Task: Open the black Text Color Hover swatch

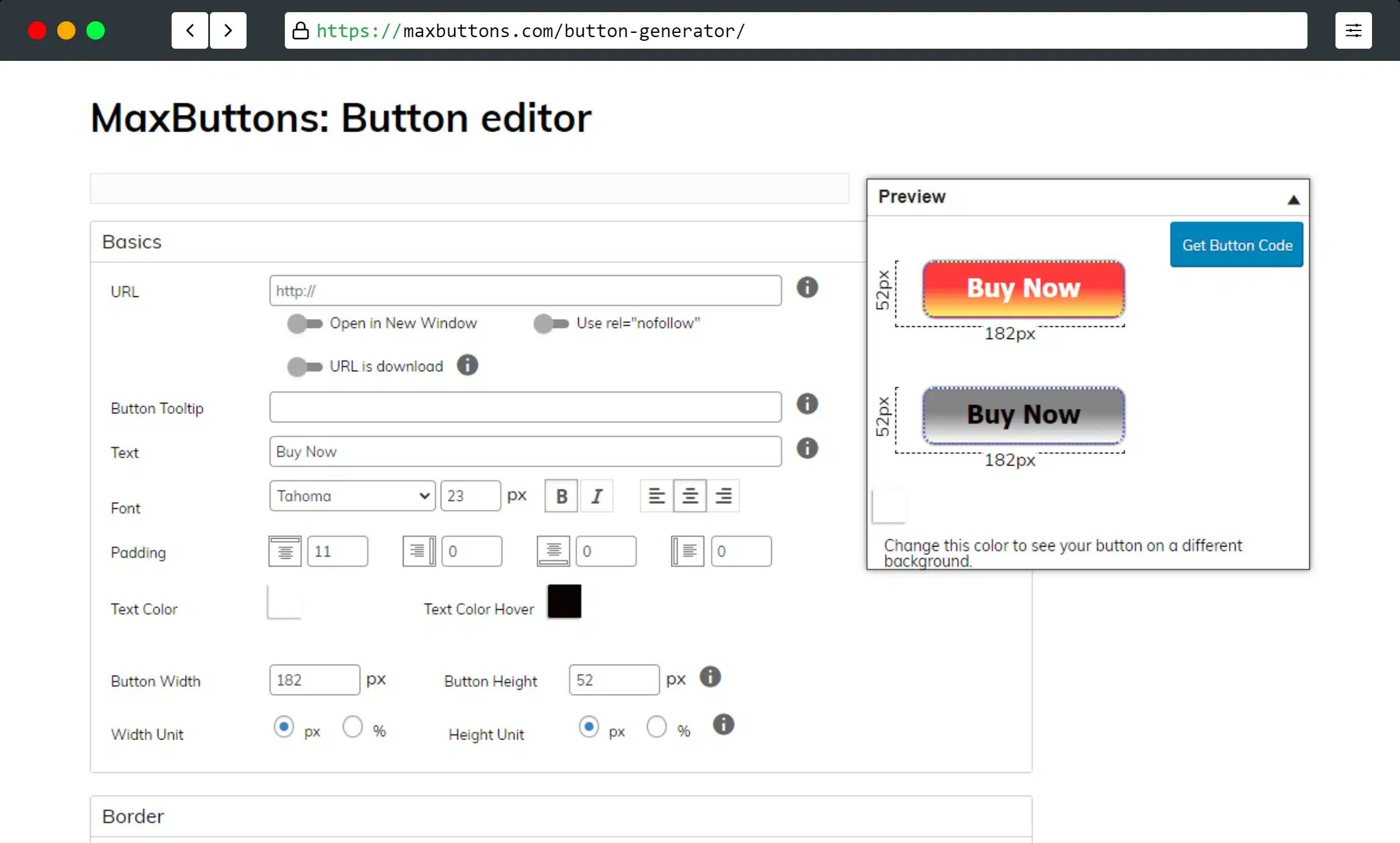Action: pyautogui.click(x=564, y=601)
